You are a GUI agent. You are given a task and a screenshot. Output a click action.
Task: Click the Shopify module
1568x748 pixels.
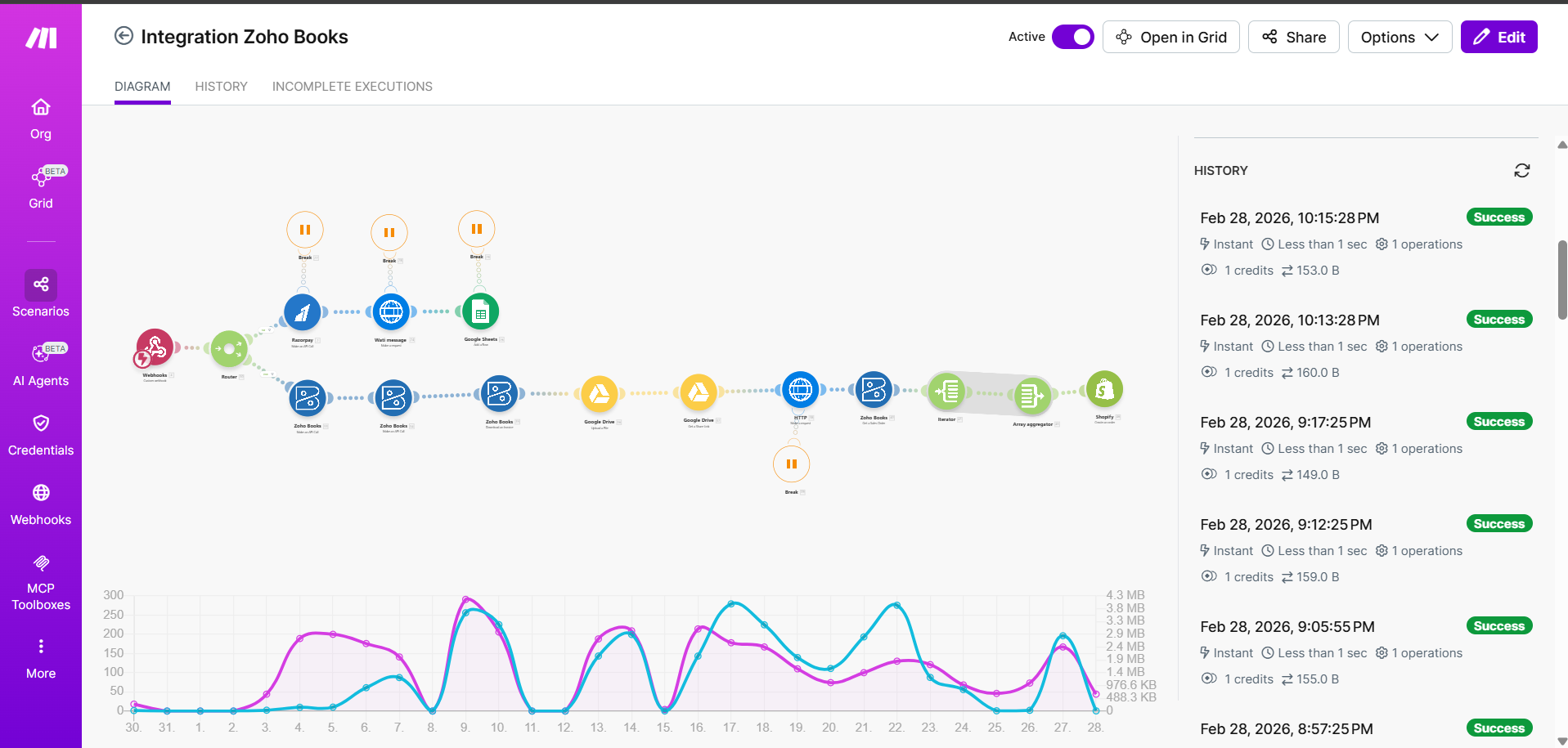pos(1104,389)
